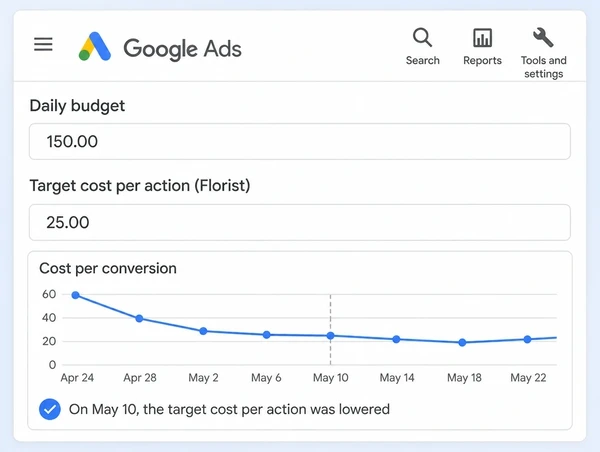
Task: Focus the Daily budget input field
Action: tap(300, 141)
